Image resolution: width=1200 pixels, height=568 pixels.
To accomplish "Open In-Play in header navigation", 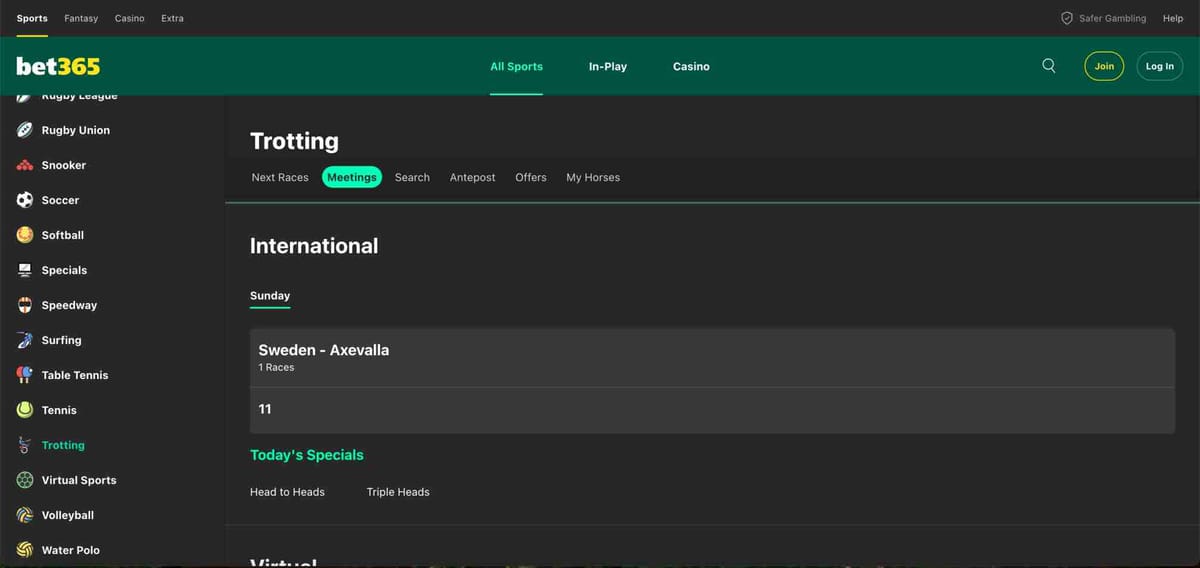I will tap(608, 66).
